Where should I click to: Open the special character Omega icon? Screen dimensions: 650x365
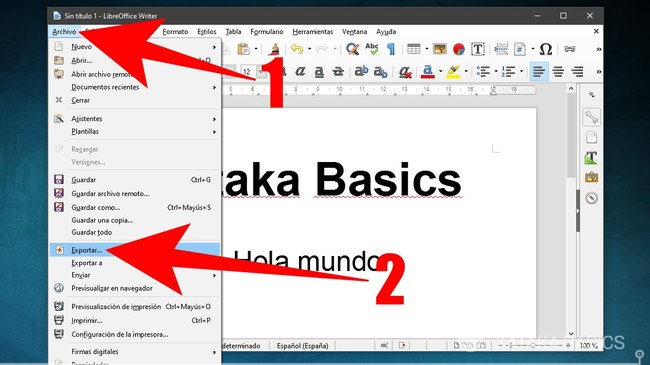(546, 49)
